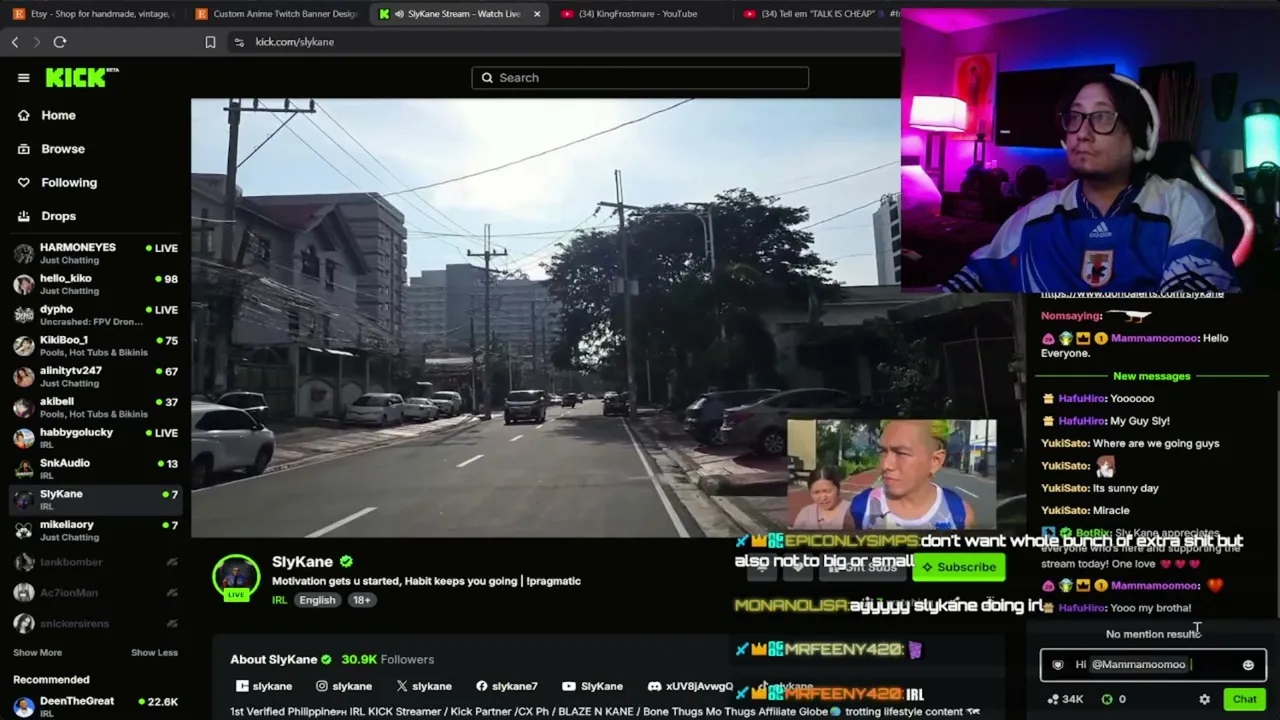Open mikeliaory channel avatar
Viewport: 1280px width, 720px height.
[x=23, y=531]
